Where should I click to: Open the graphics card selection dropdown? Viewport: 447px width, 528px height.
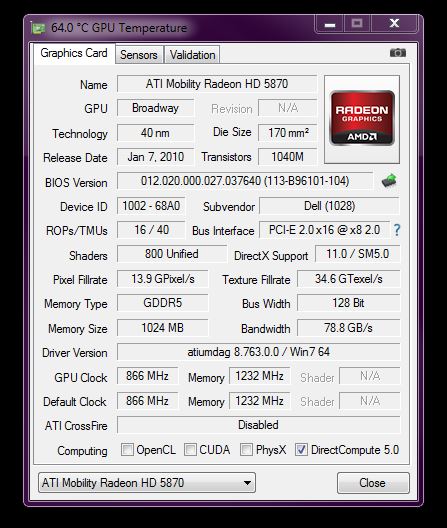147,483
